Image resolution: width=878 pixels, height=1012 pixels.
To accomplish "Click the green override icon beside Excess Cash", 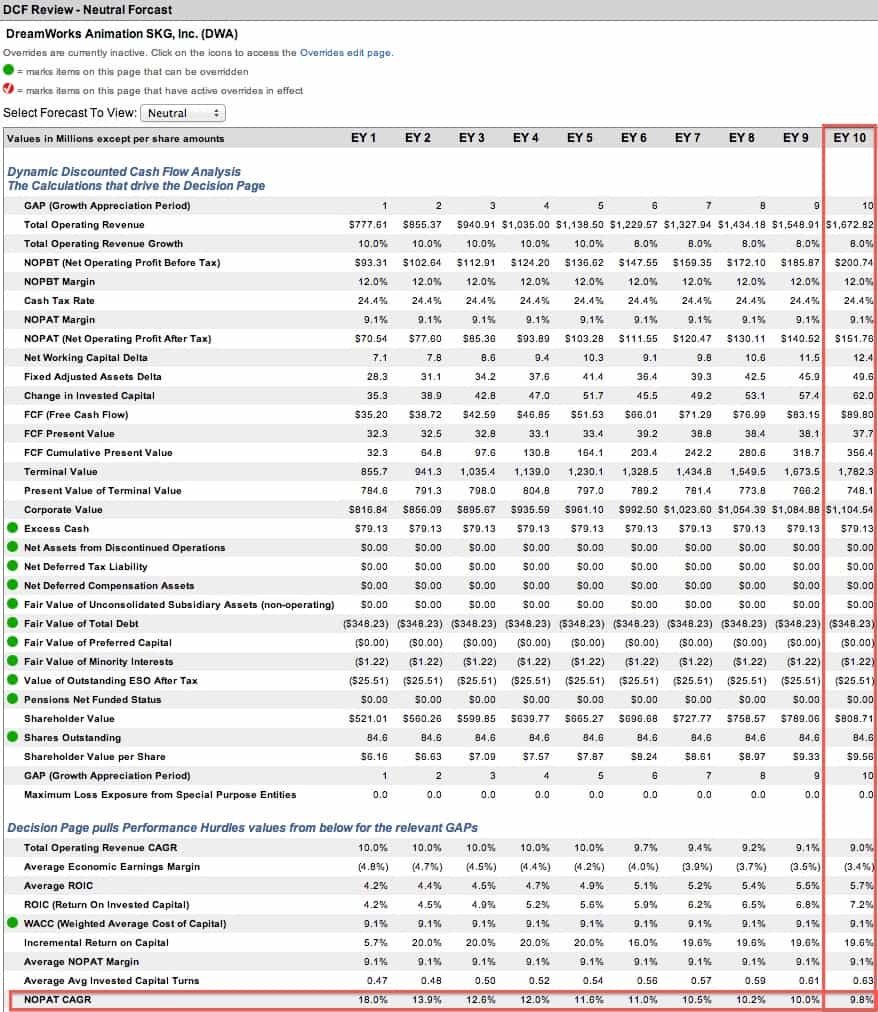I will coord(12,527).
